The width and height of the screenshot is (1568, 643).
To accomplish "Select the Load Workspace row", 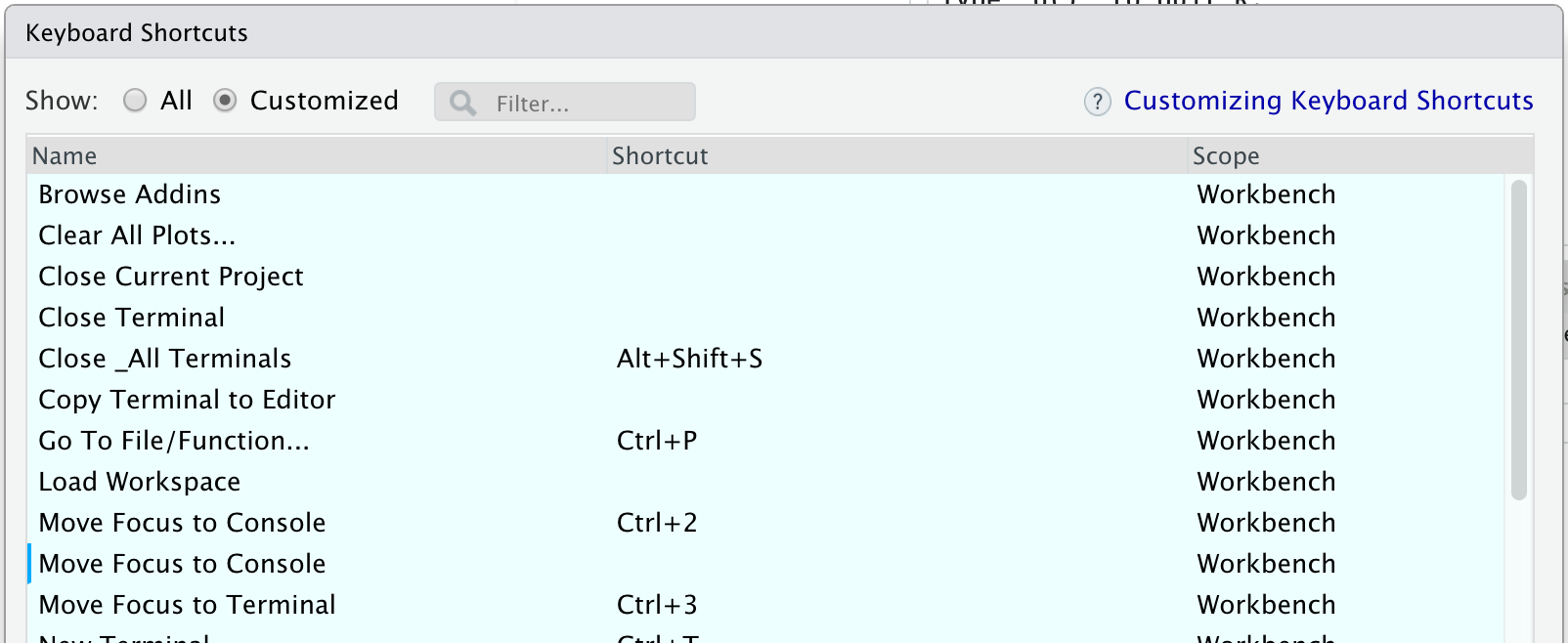I will [x=139, y=481].
